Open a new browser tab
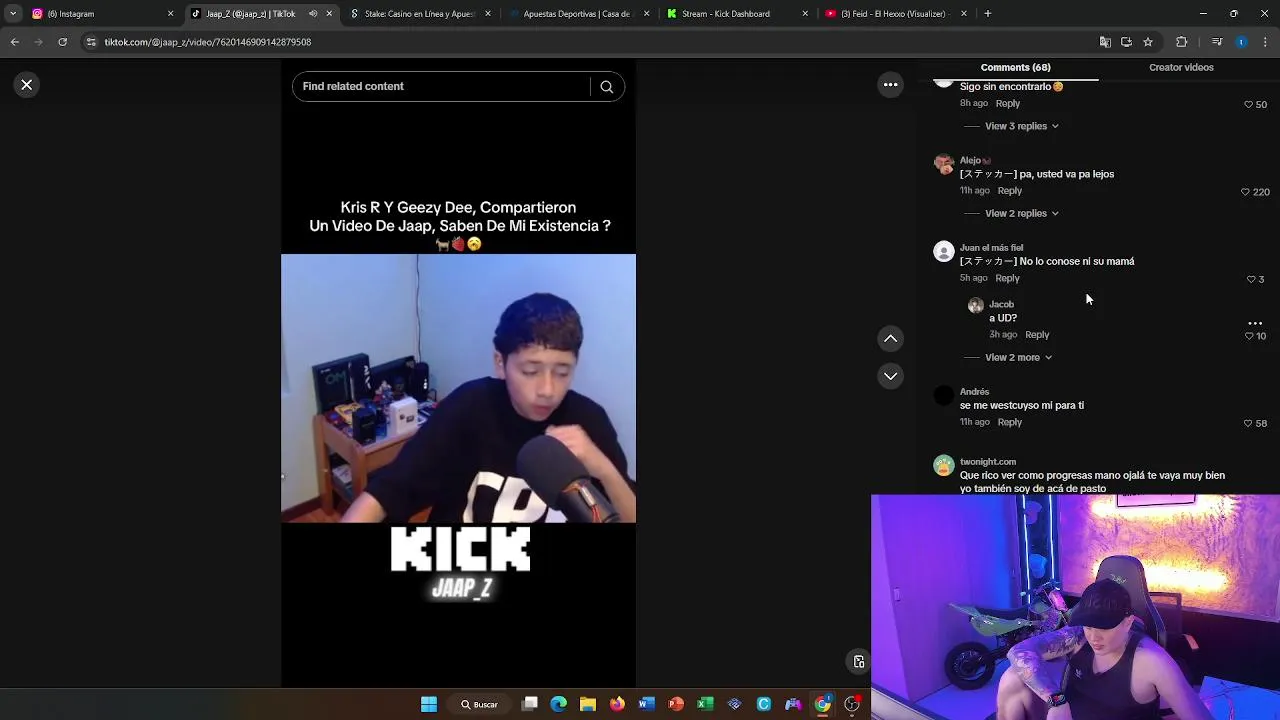The width and height of the screenshot is (1280, 720). pyautogui.click(x=987, y=14)
